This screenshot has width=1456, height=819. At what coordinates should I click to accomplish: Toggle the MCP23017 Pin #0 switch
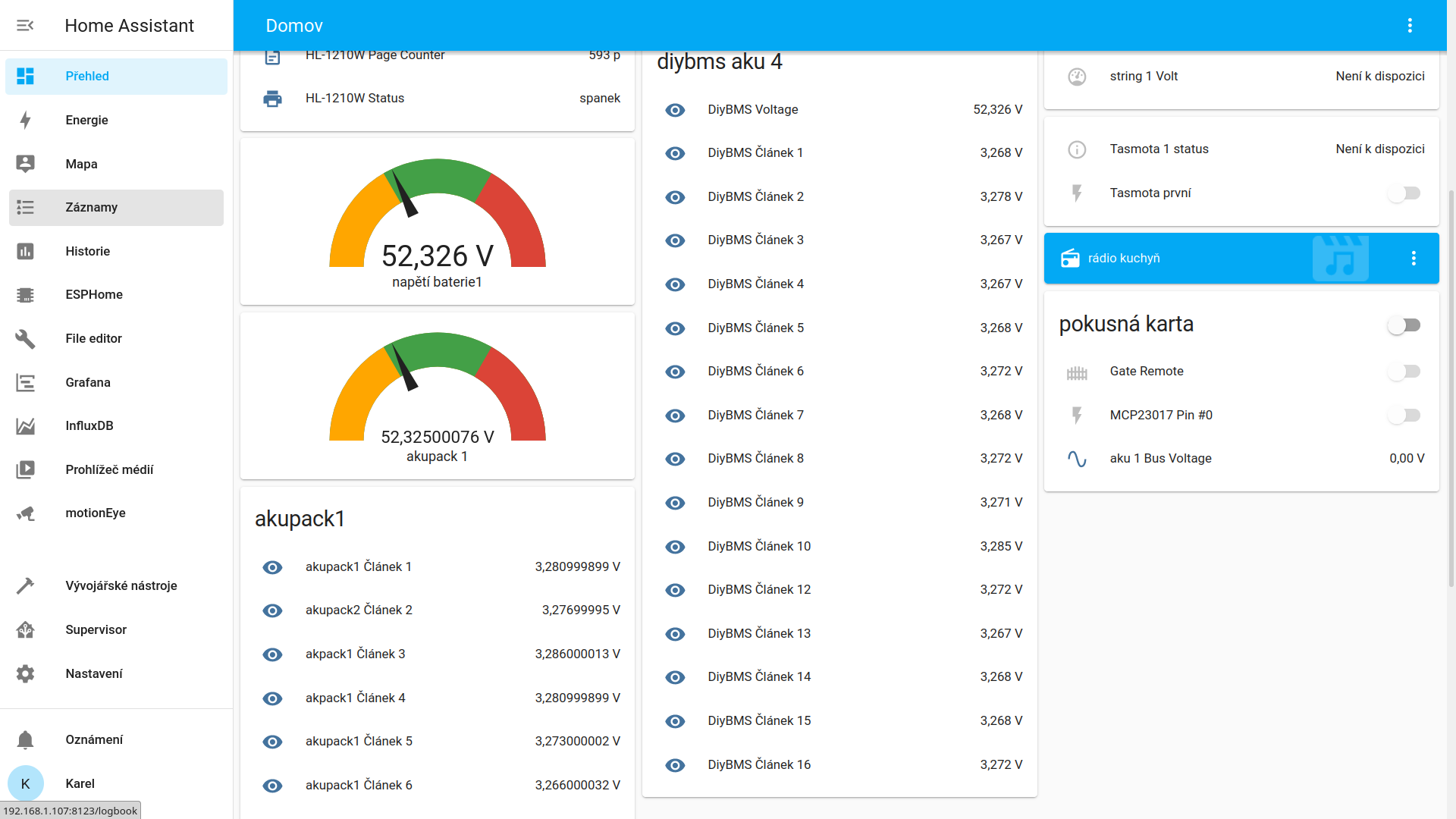click(x=1404, y=416)
